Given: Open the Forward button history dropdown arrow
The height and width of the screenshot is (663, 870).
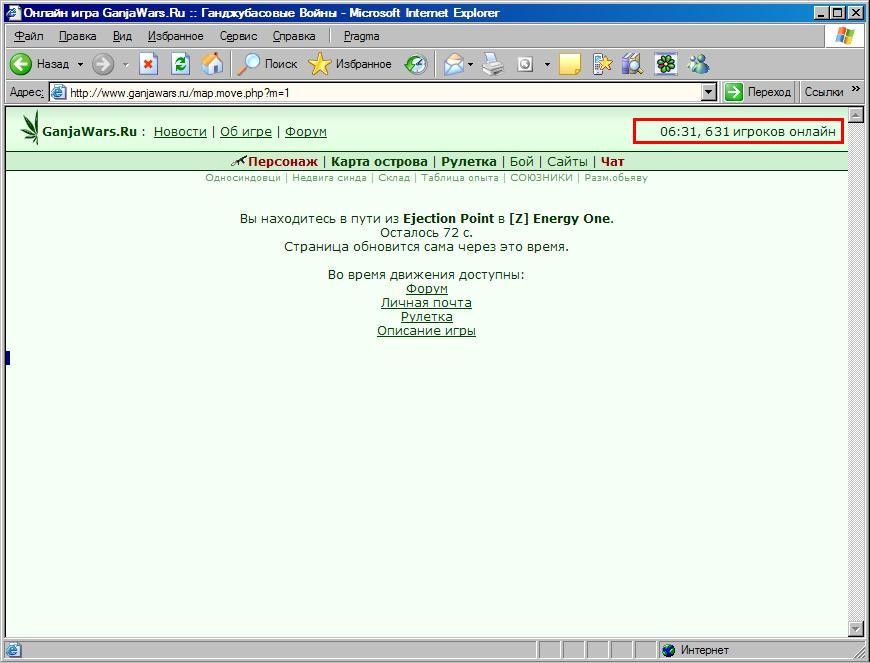Looking at the screenshot, I should click(125, 64).
